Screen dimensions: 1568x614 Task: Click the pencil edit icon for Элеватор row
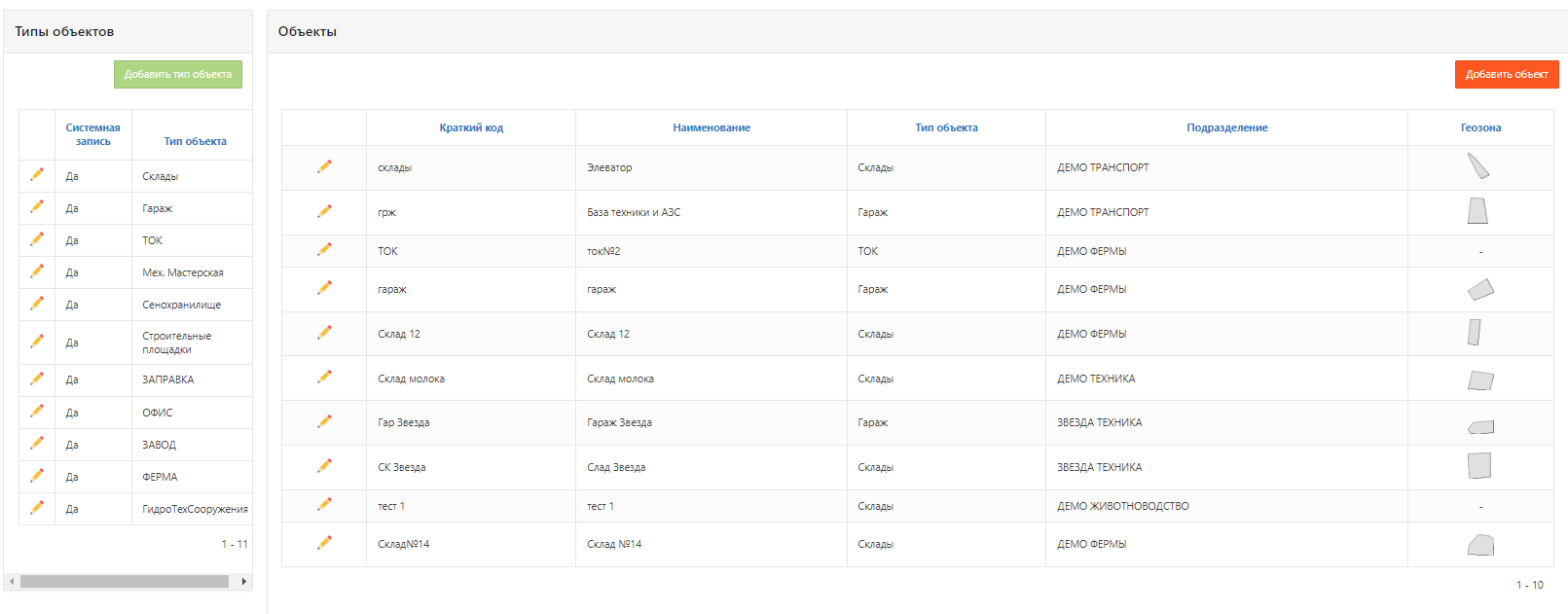tap(324, 167)
